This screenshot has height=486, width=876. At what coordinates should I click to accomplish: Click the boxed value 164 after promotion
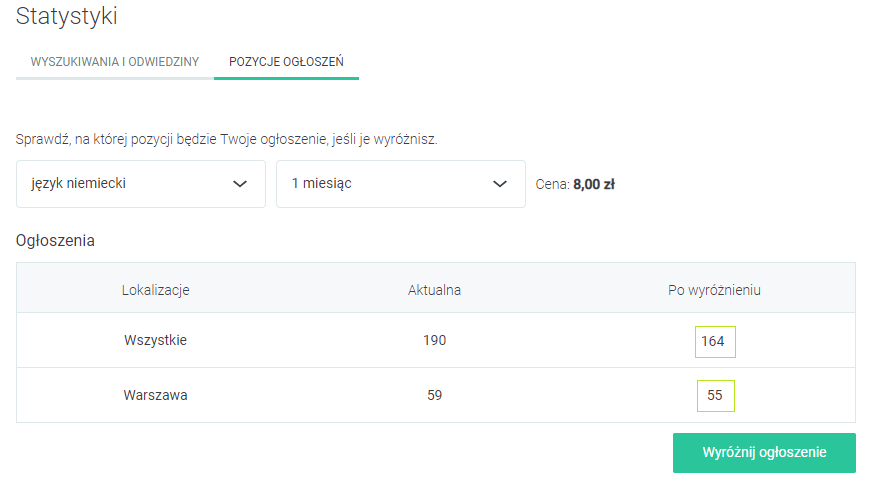click(714, 341)
